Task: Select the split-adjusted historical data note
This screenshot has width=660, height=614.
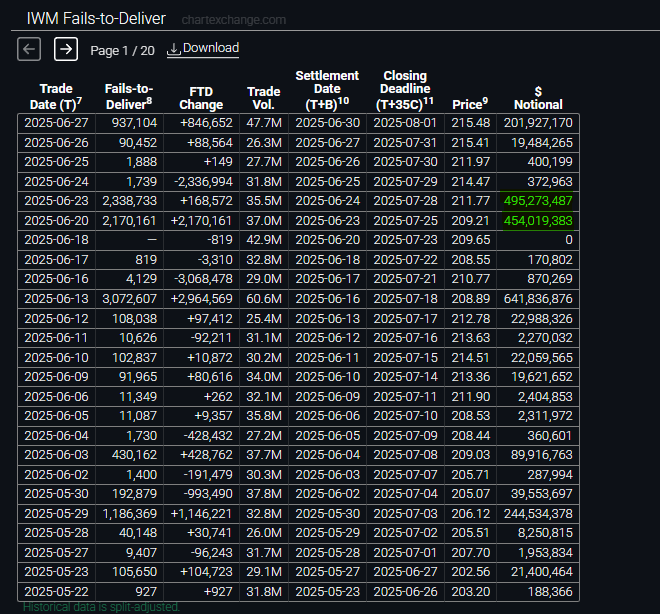Action: 101,607
